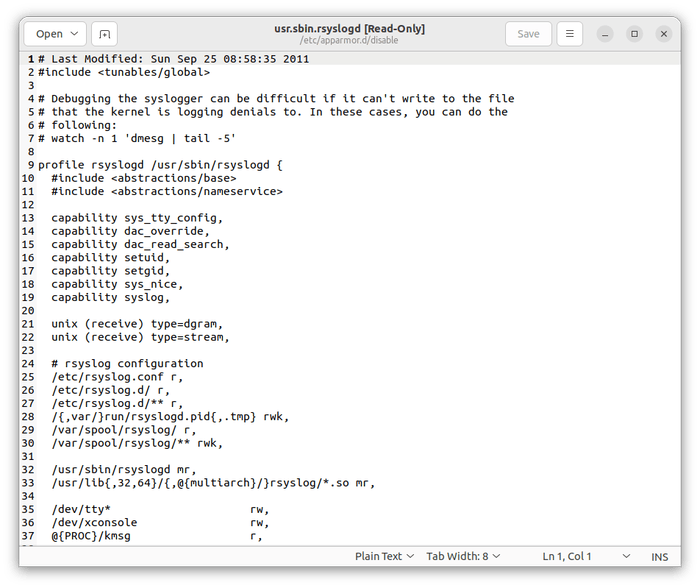Click '/var/spool/rsyslog/ r,' line

tap(124, 430)
